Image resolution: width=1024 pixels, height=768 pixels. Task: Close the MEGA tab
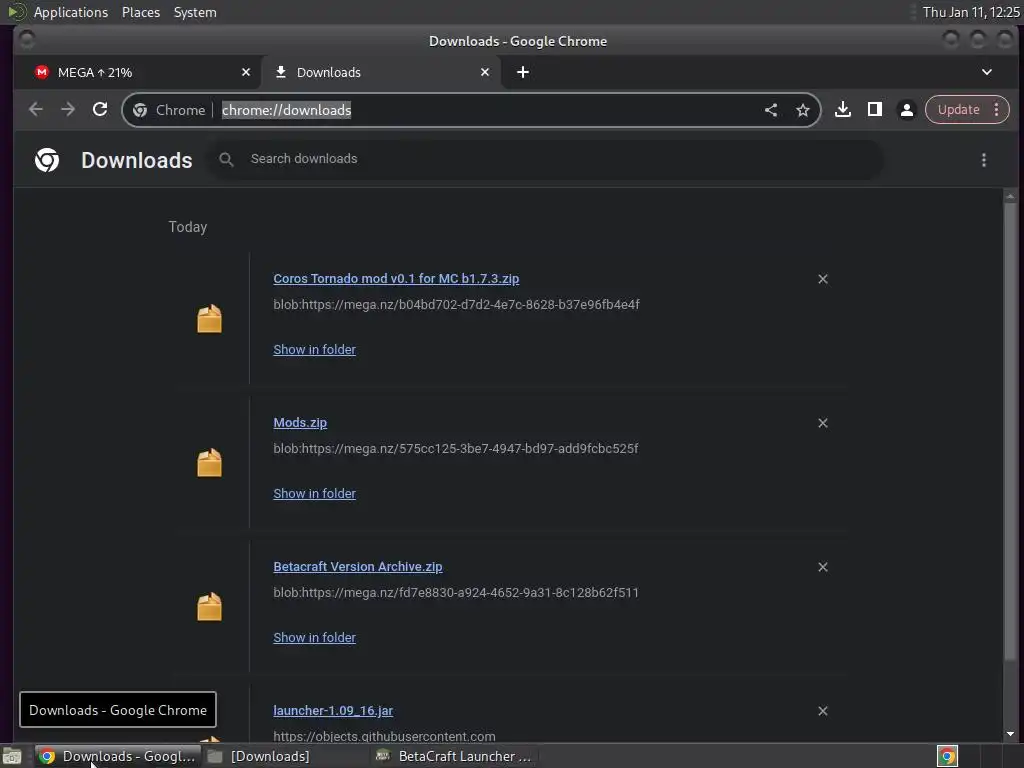point(246,72)
